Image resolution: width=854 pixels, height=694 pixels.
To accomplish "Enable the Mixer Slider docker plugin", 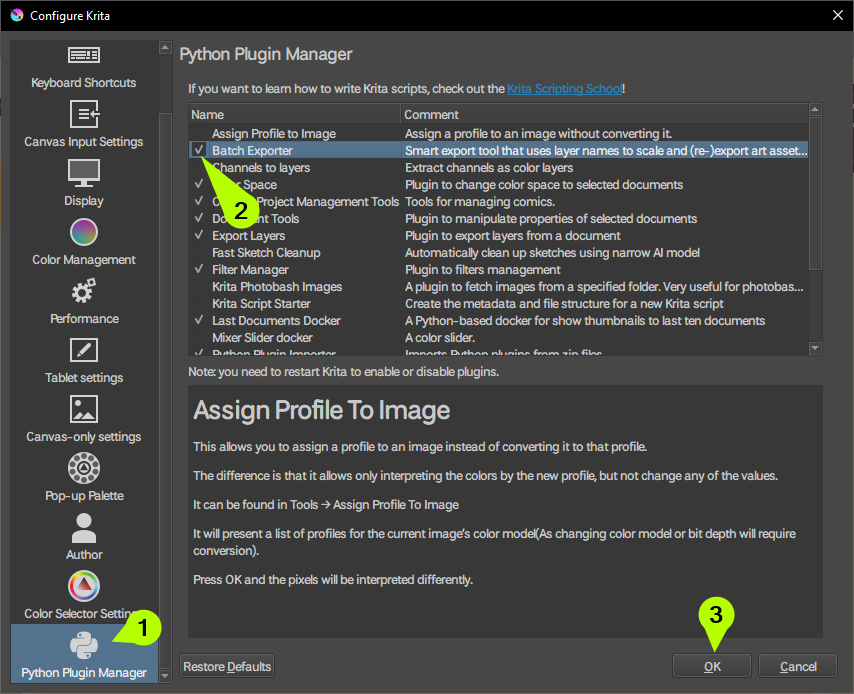I will (199, 337).
